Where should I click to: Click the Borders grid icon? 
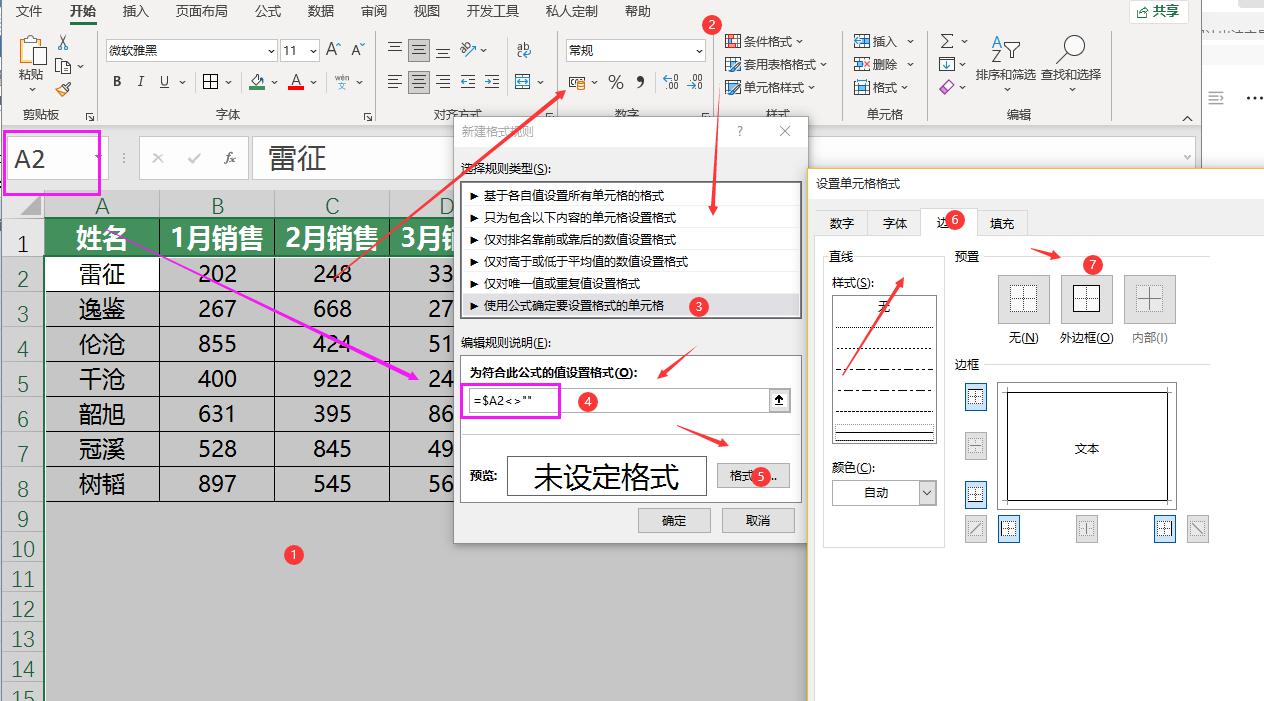(210, 82)
